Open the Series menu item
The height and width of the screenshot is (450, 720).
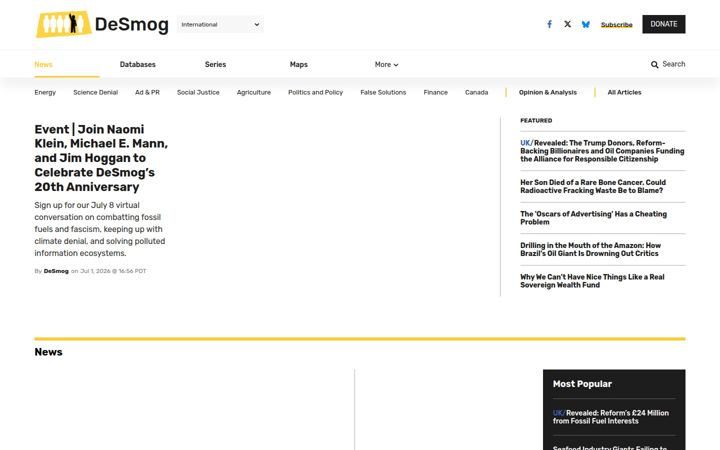215,65
